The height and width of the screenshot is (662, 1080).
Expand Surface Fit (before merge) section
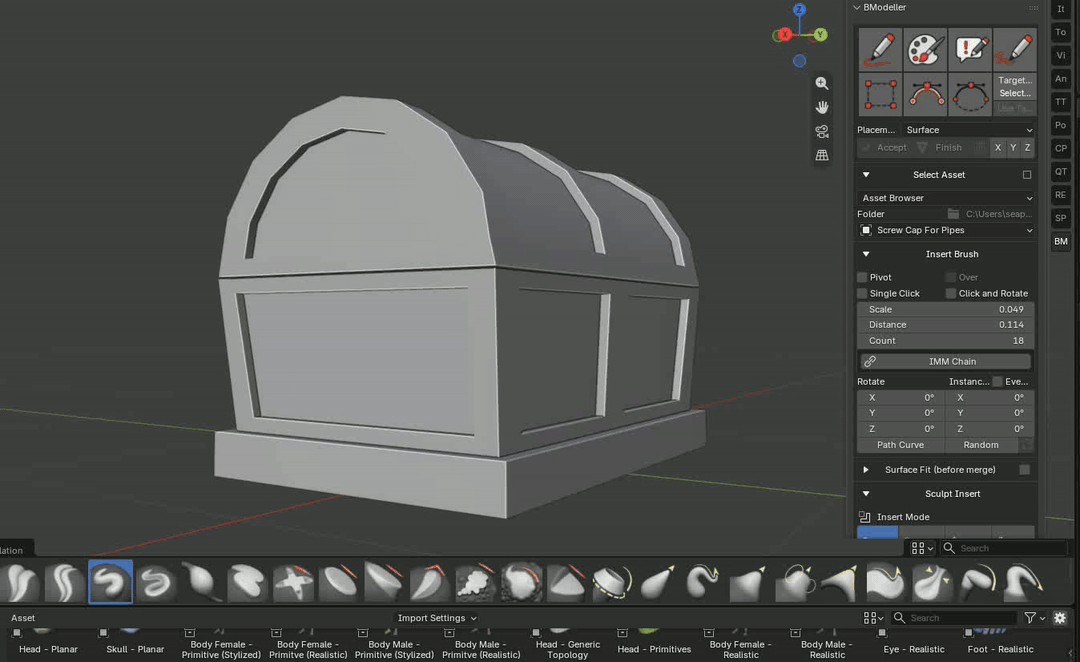point(866,470)
